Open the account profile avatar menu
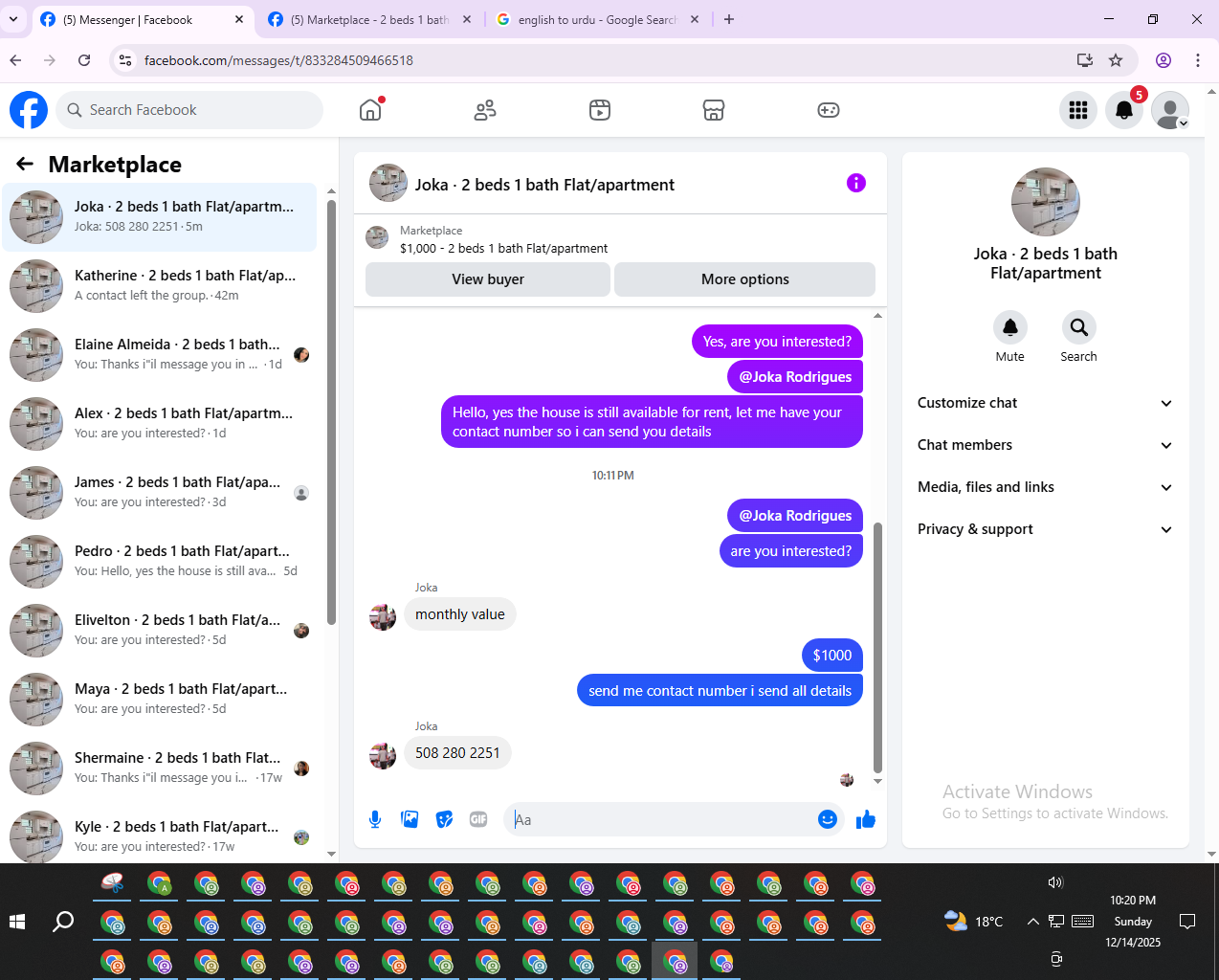This screenshot has height=980, width=1219. (1170, 110)
